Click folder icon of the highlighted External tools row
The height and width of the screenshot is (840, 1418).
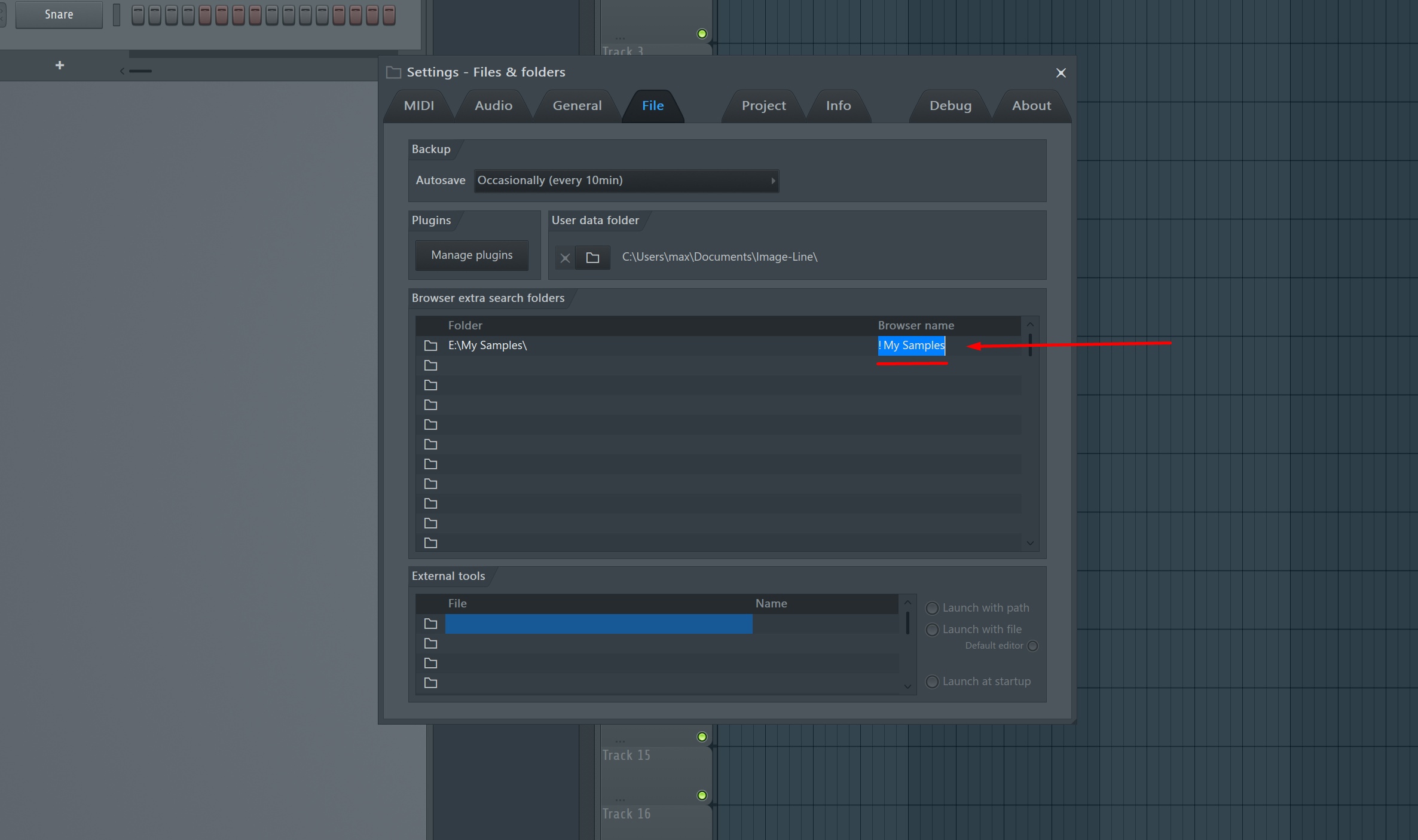coord(430,624)
